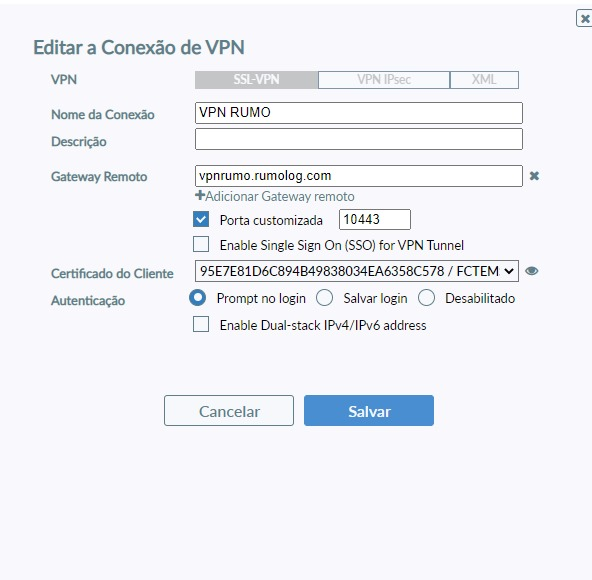The width and height of the screenshot is (592, 580).
Task: Switch to the VPN IPsec tab
Action: pyautogui.click(x=384, y=80)
